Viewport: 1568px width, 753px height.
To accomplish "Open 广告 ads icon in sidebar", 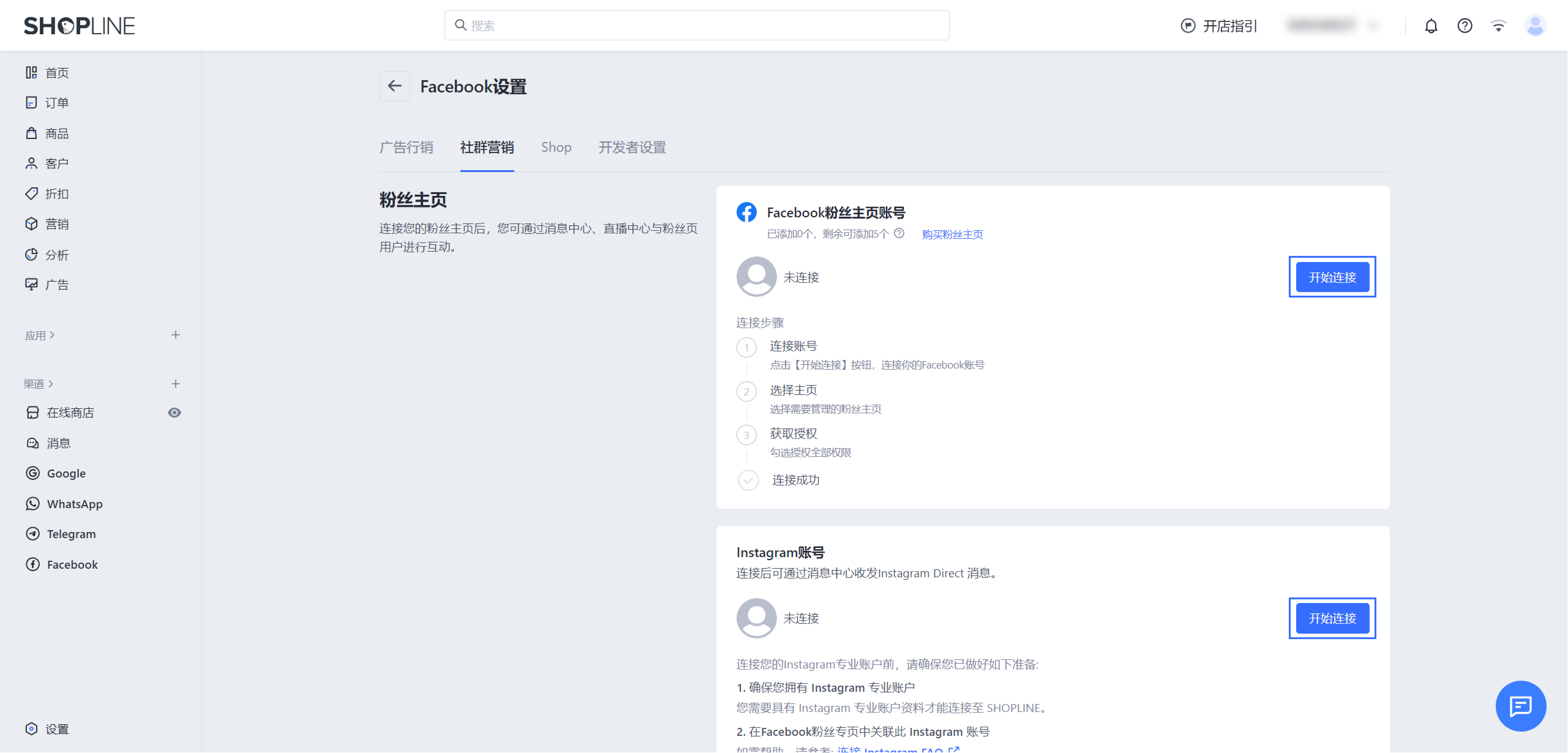I will 32,284.
